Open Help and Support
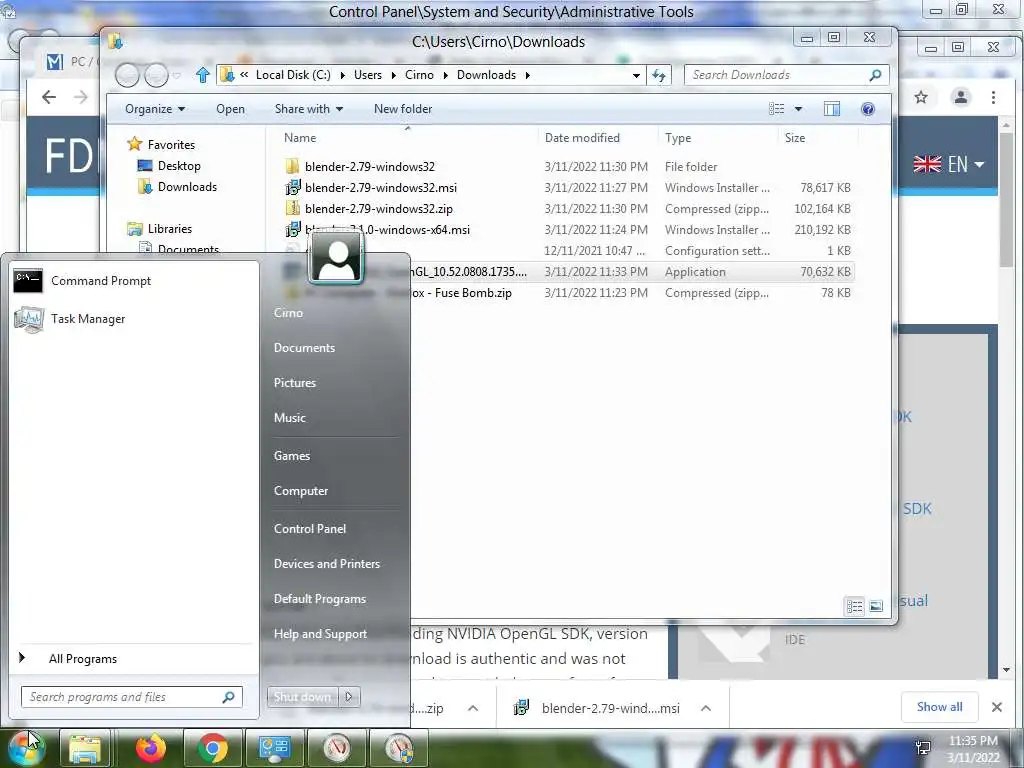Viewport: 1024px width, 768px height. coord(320,633)
